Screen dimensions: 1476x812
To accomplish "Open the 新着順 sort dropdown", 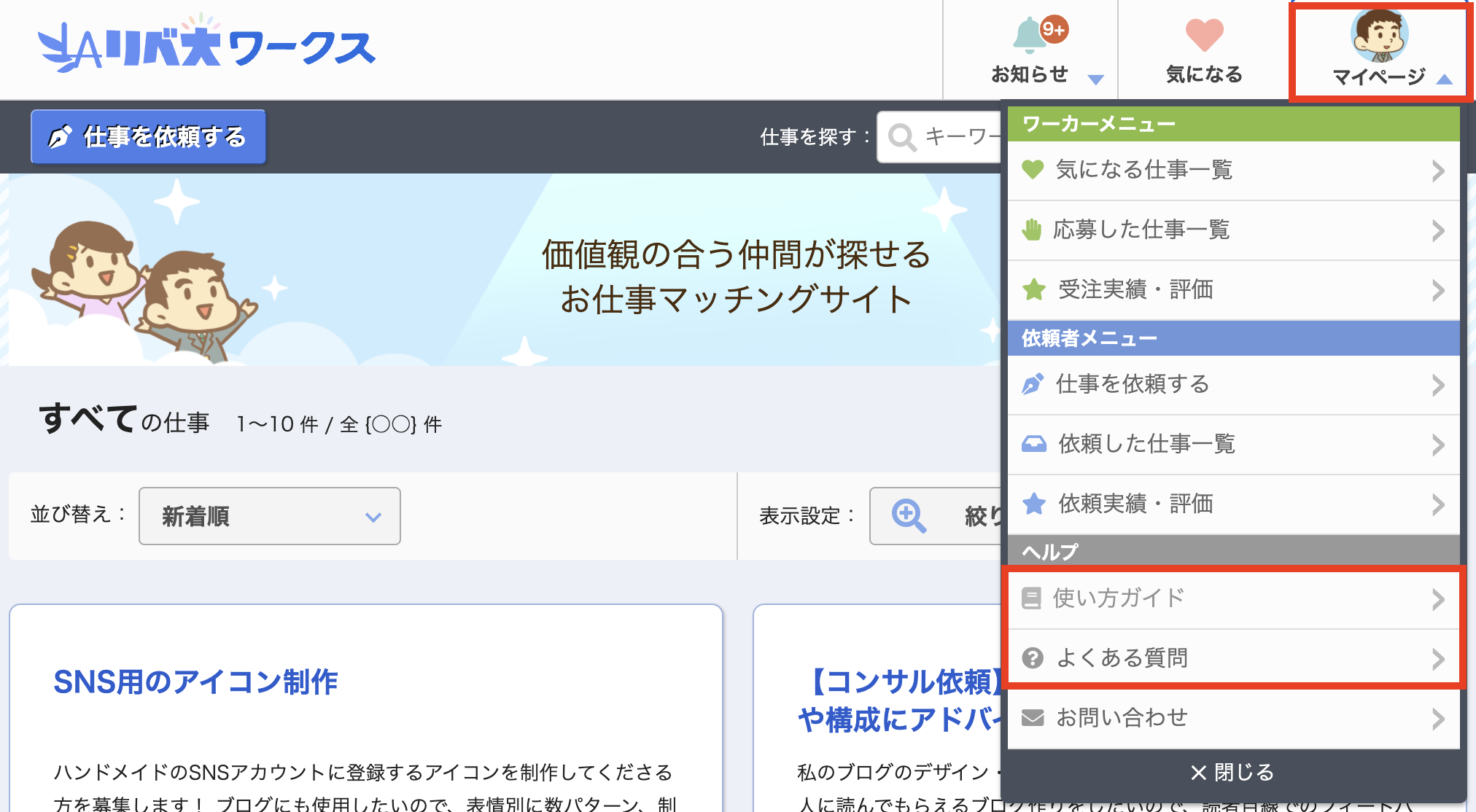I will point(270,516).
